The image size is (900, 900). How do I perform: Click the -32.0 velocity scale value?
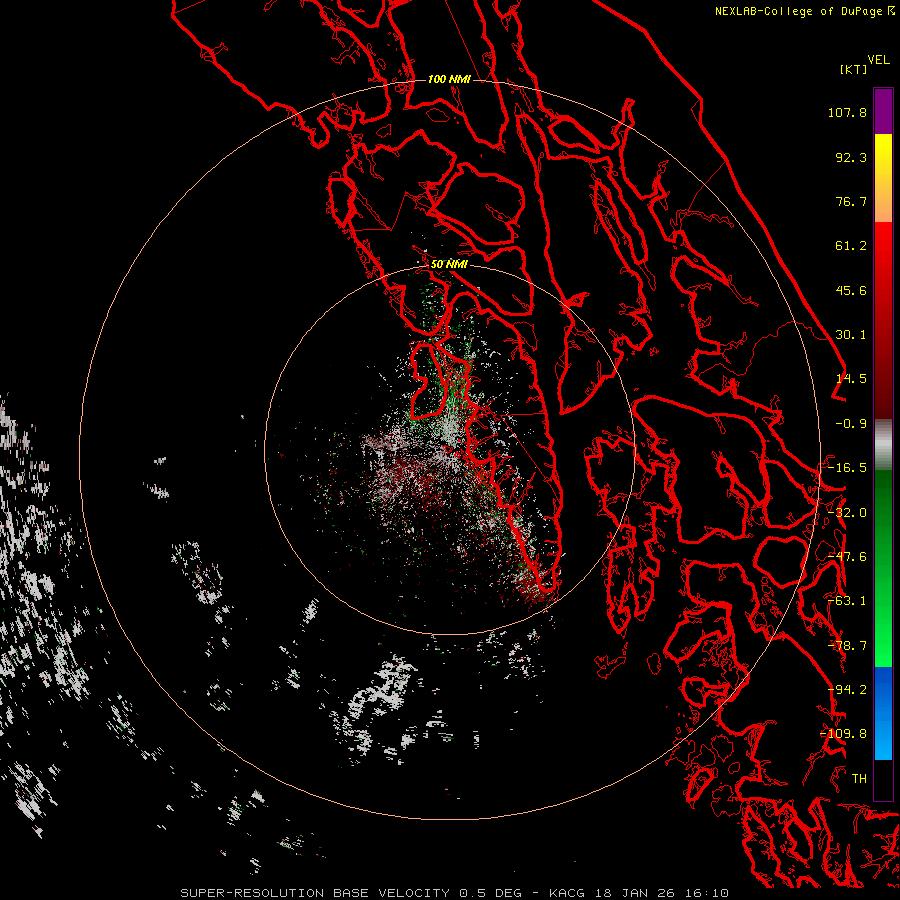pos(847,513)
